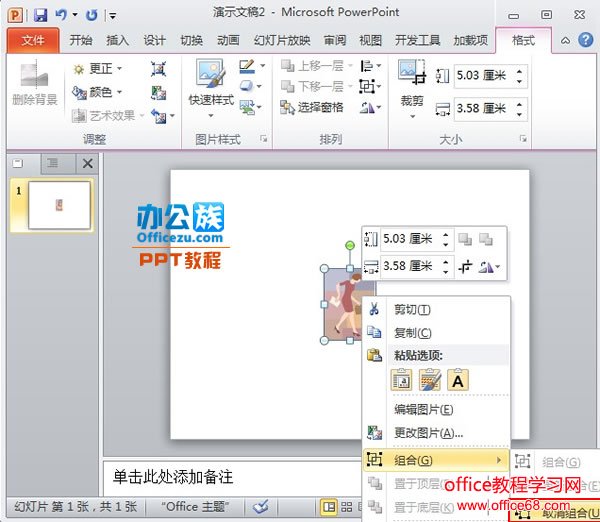Open Size group dialog launcher
The image size is (600, 522).
pos(523,139)
